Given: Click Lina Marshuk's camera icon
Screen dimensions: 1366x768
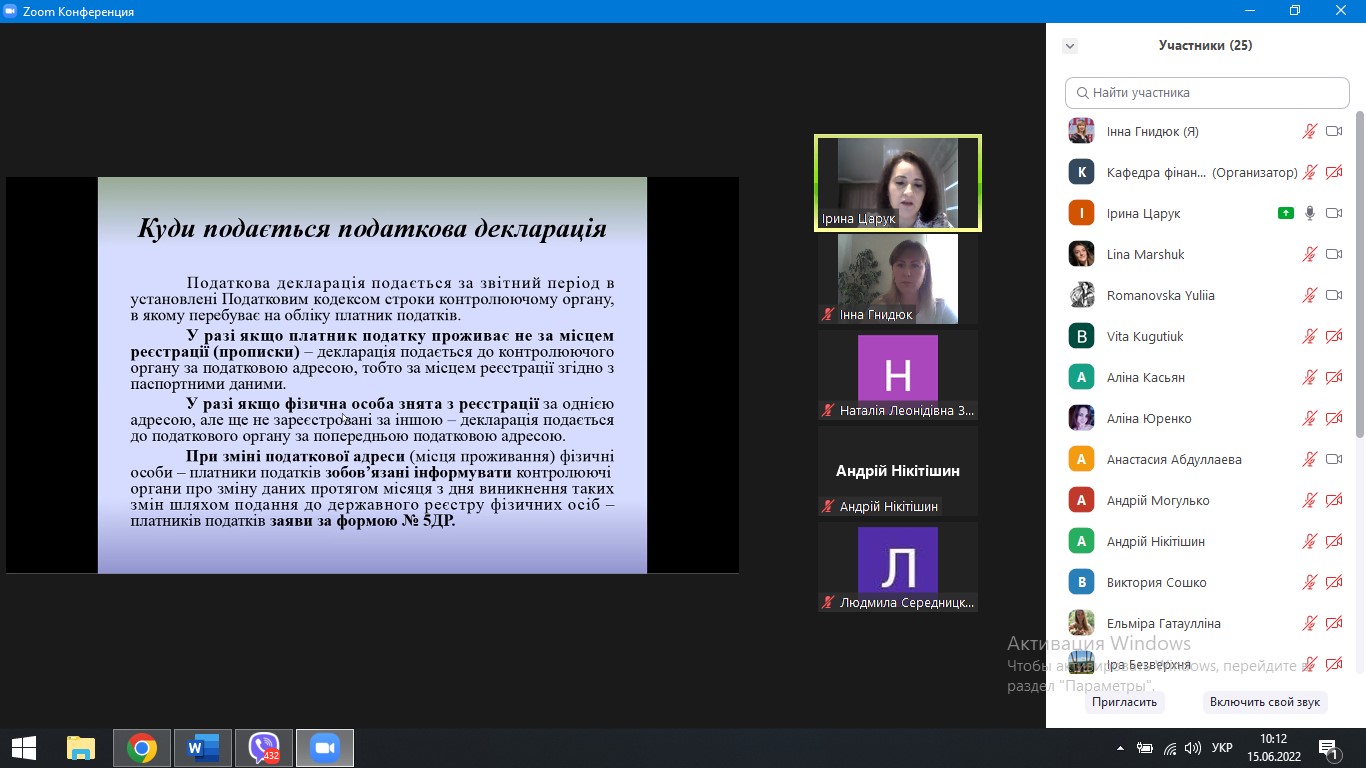Looking at the screenshot, I should point(1333,254).
